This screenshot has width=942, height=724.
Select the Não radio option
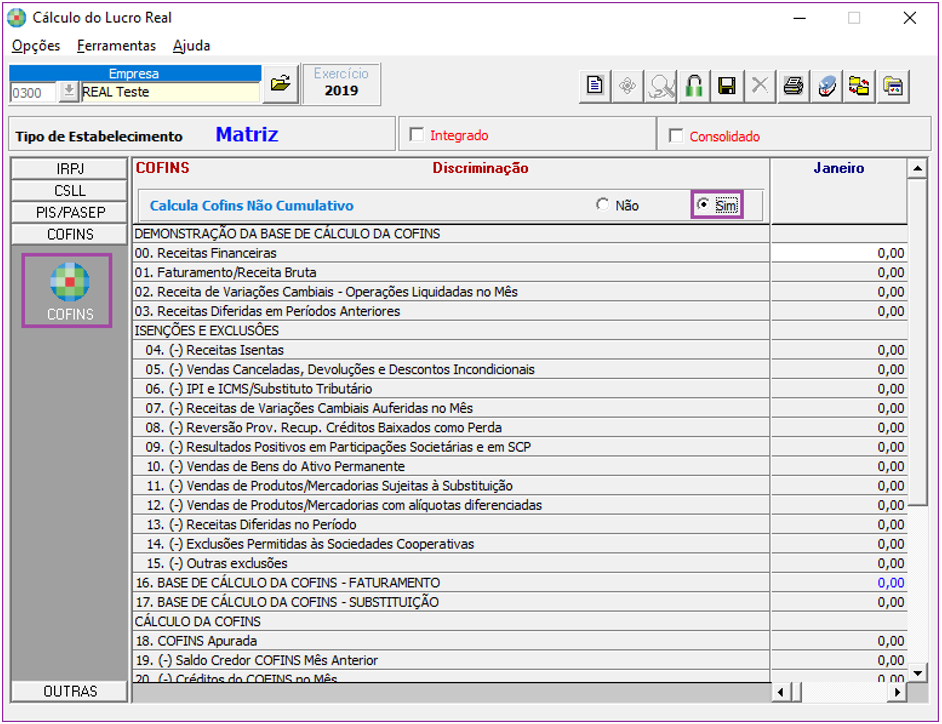(x=602, y=205)
